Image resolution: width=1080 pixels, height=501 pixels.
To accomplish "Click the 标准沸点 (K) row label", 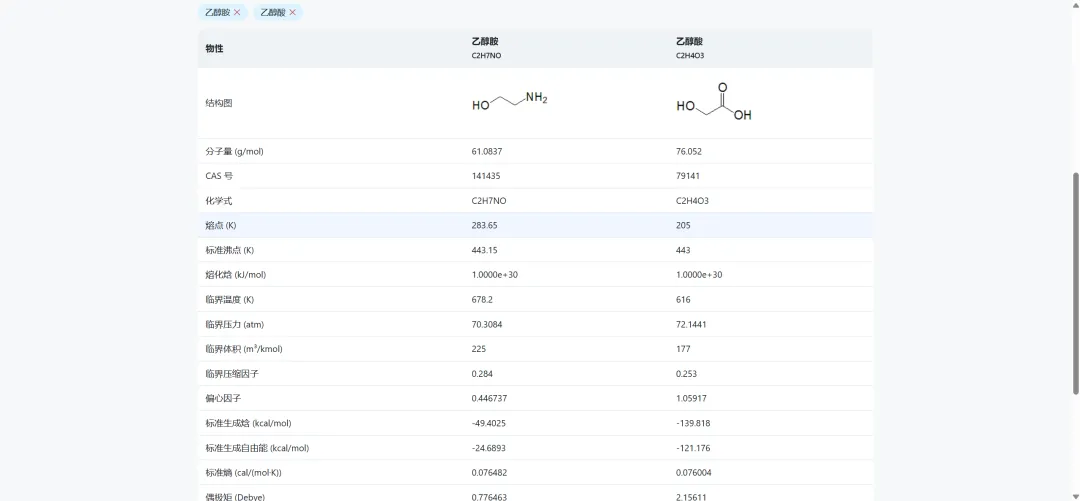I will point(229,250).
